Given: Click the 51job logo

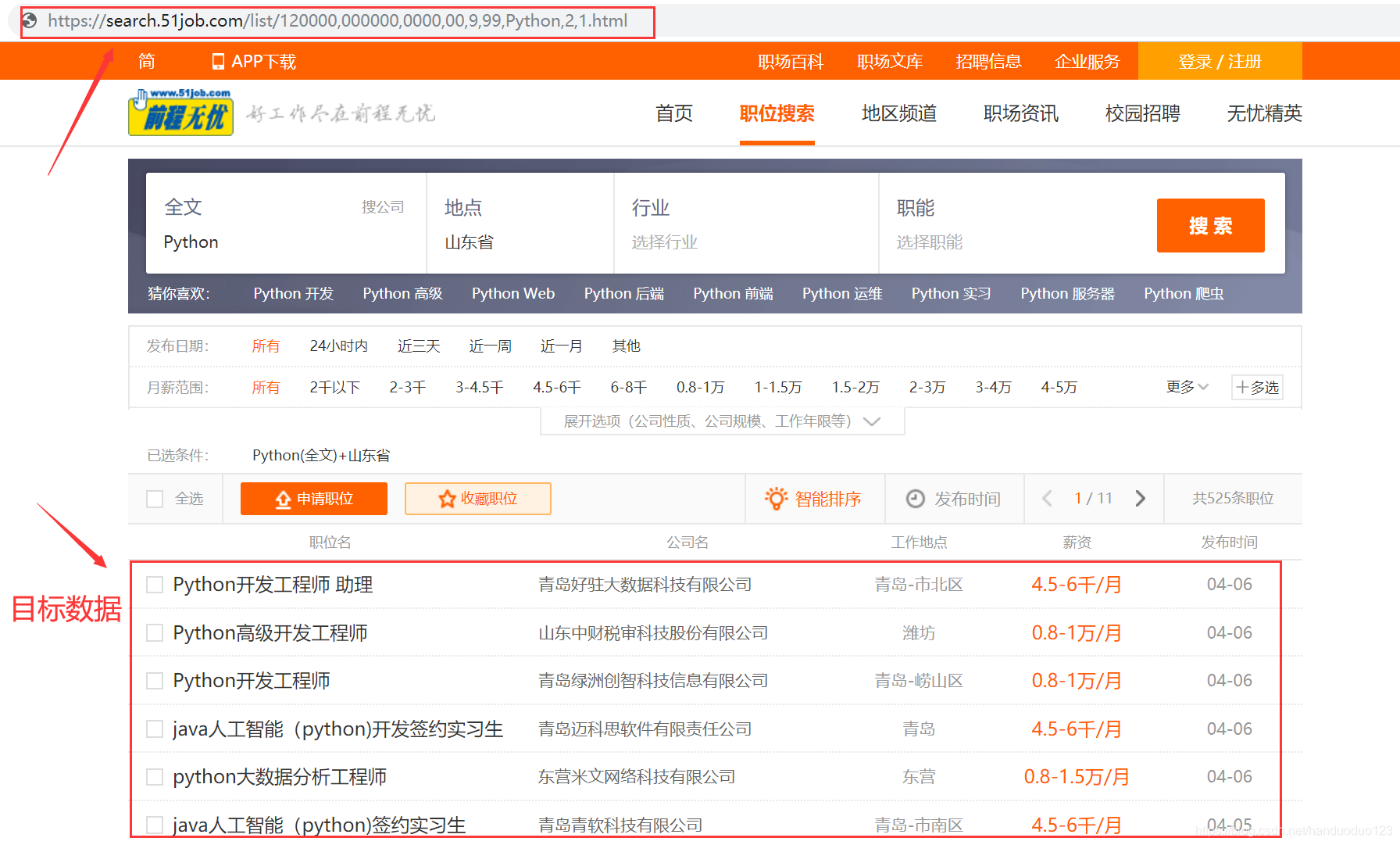Looking at the screenshot, I should (180, 113).
